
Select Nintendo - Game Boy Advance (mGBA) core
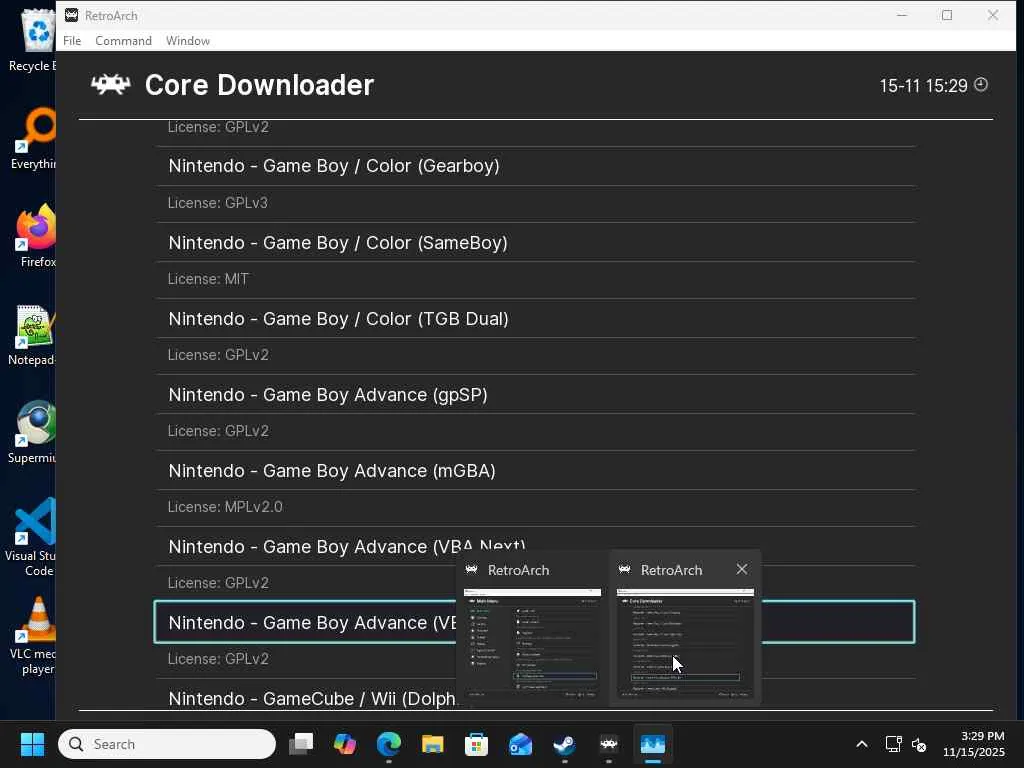tap(536, 471)
